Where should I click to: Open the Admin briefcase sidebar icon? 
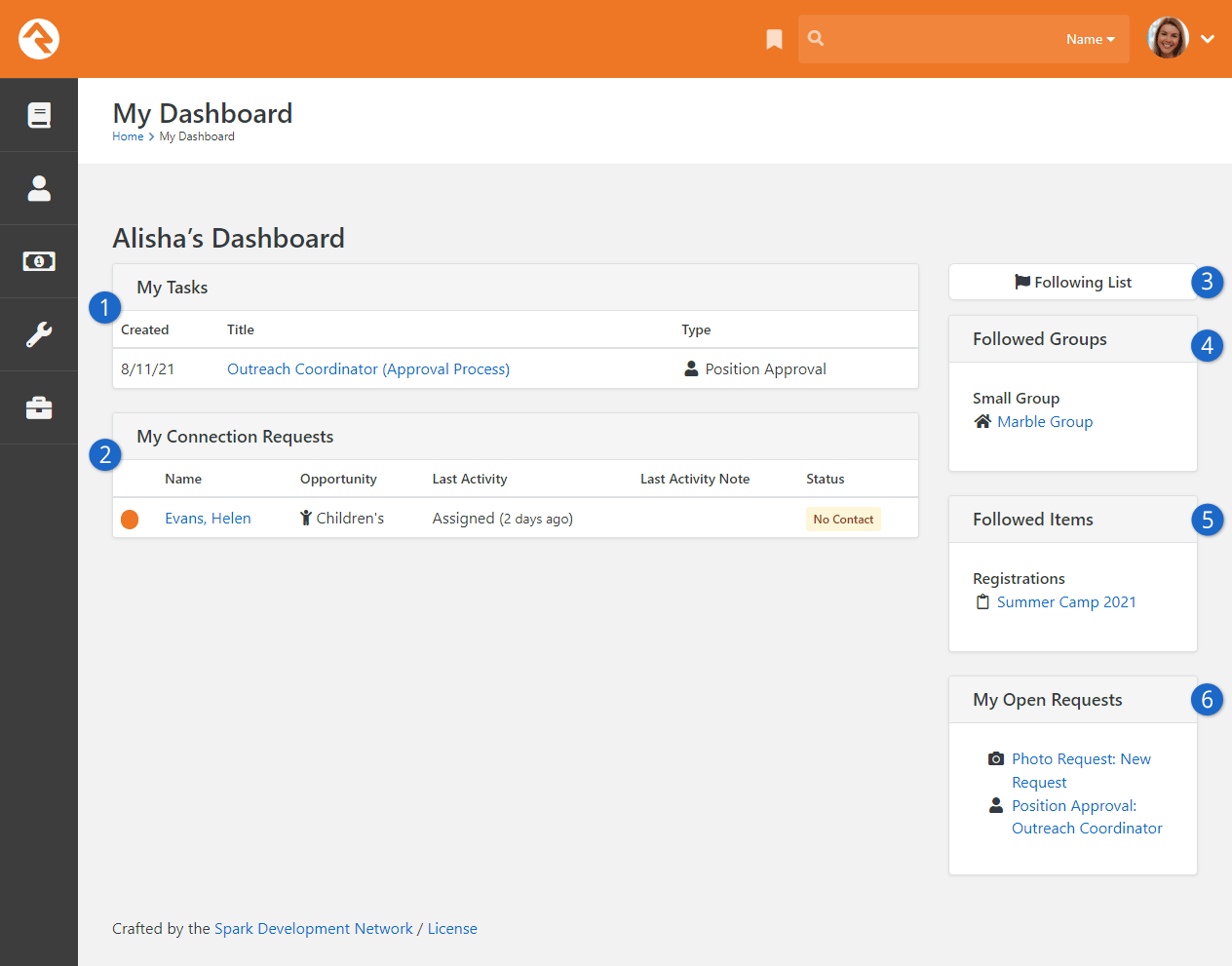point(39,407)
